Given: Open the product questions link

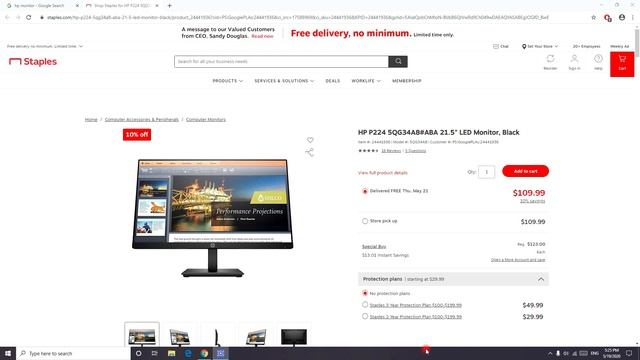Looking at the screenshot, I should [x=416, y=151].
